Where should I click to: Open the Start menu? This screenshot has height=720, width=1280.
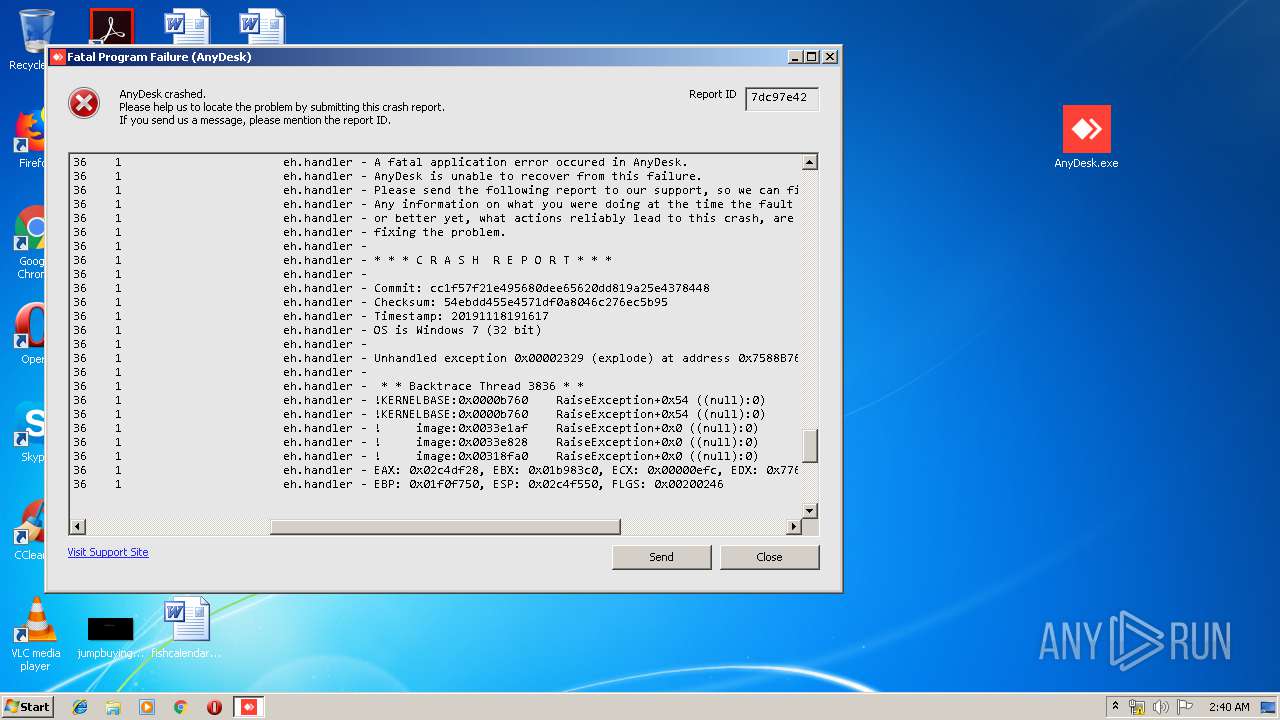27,707
